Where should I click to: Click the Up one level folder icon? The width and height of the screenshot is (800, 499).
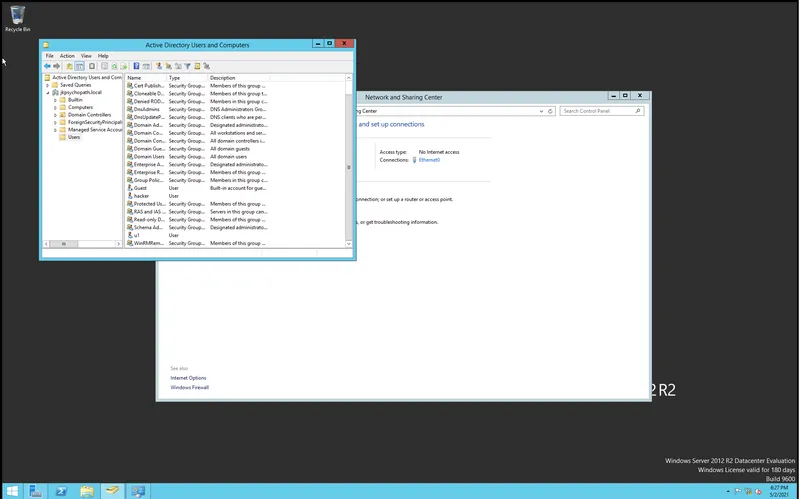69,66
